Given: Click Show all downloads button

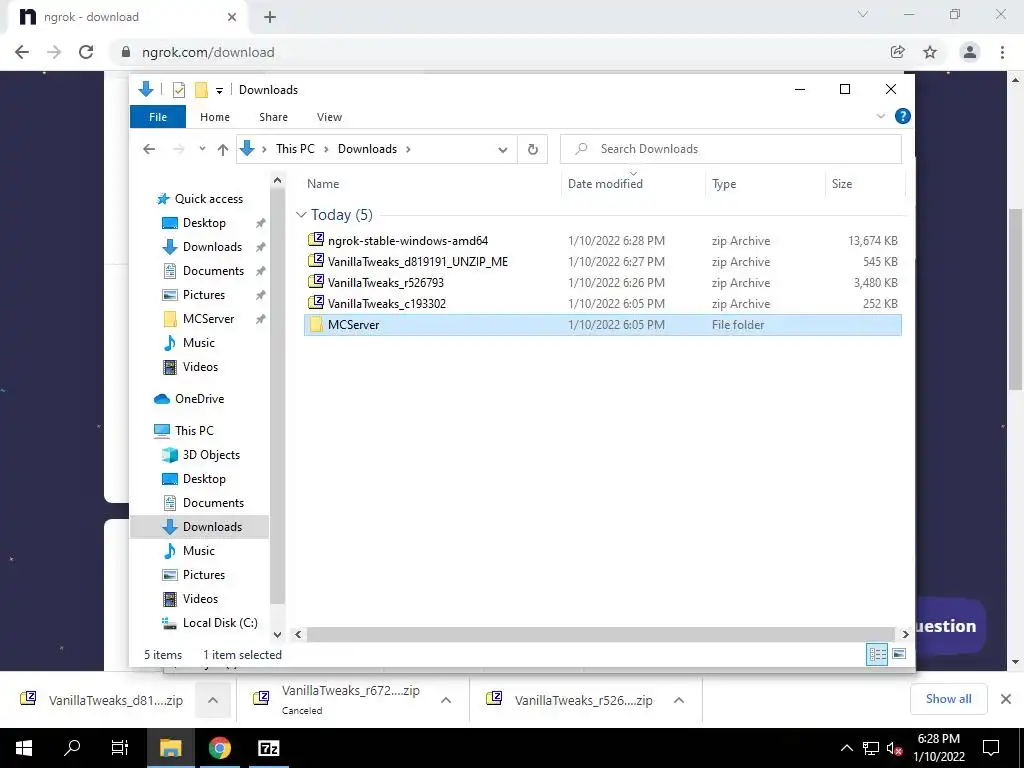Looking at the screenshot, I should 948,699.
